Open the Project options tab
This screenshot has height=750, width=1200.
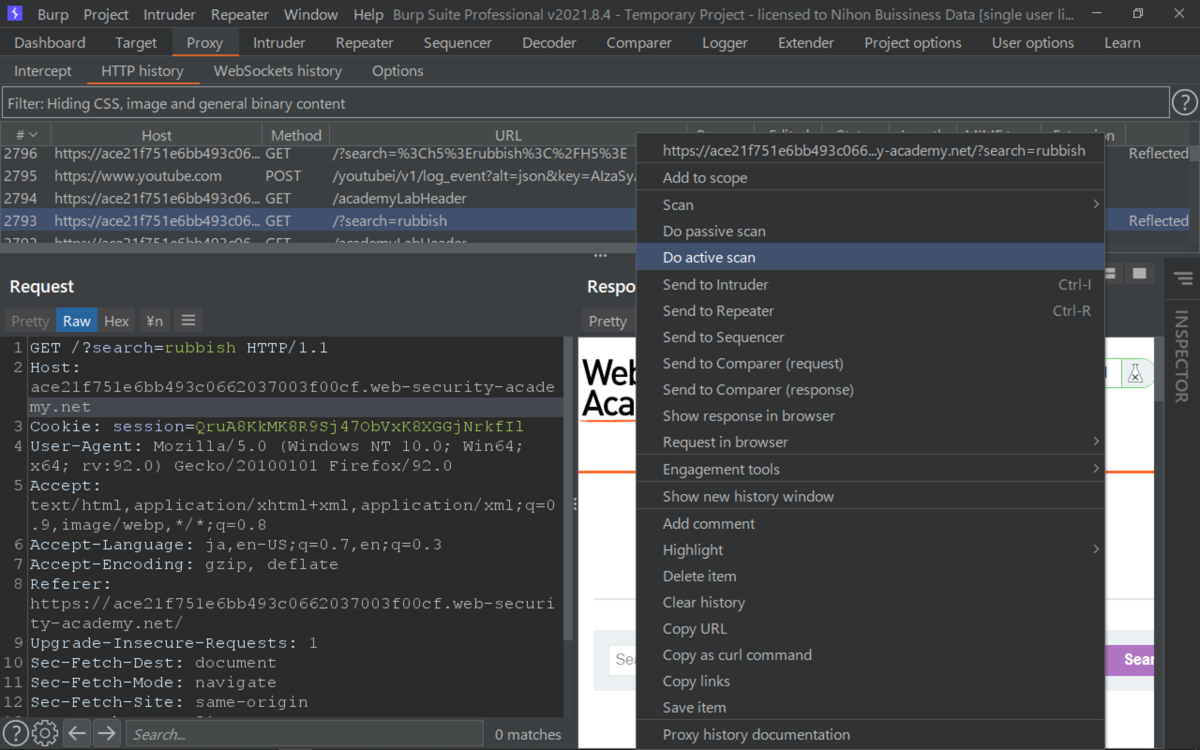[913, 43]
